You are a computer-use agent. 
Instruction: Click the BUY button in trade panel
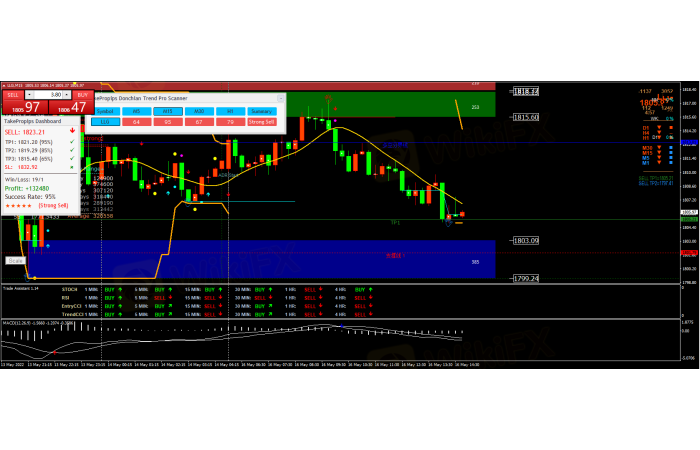coord(82,95)
